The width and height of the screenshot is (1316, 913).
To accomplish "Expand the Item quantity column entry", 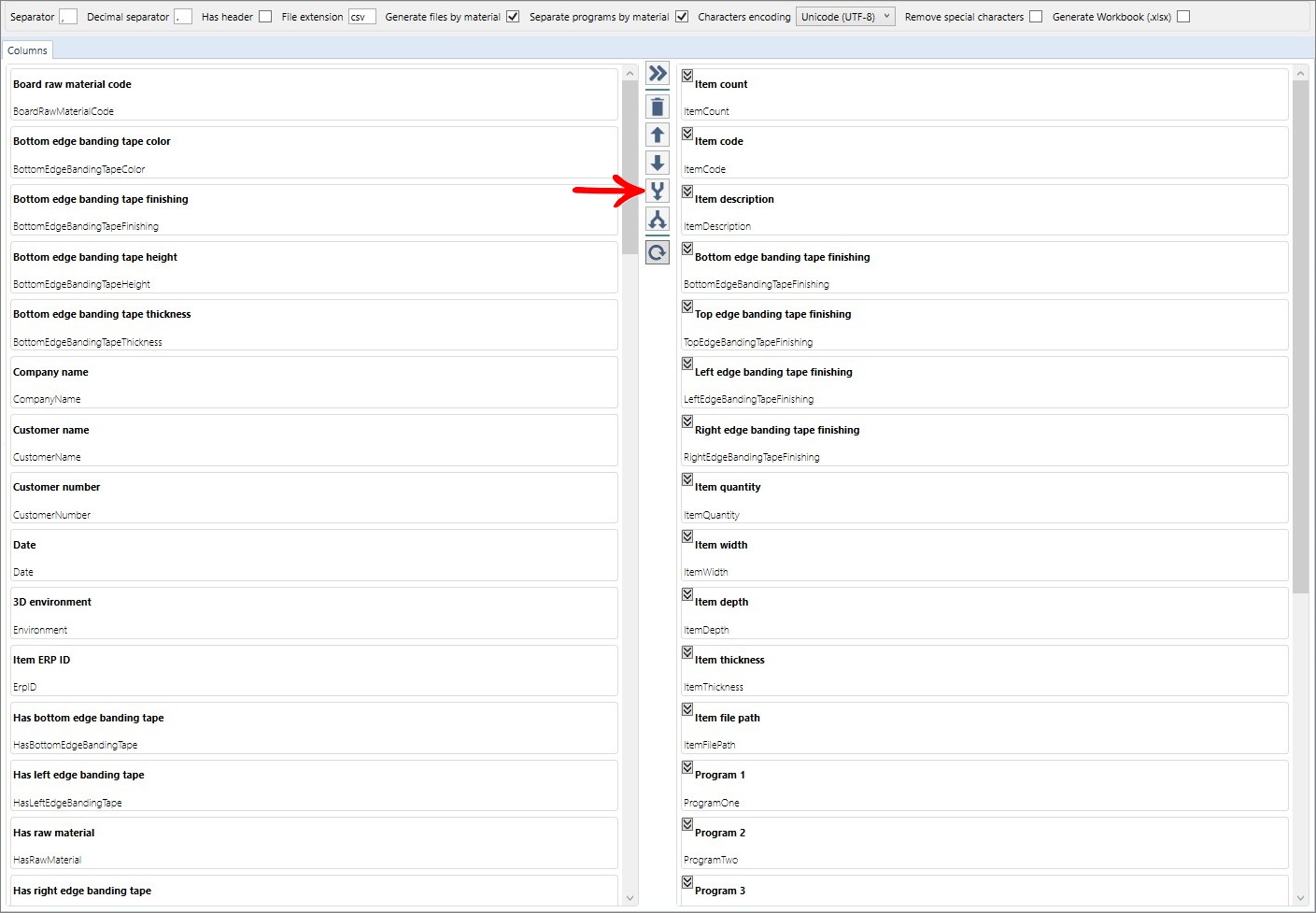I will tap(687, 479).
